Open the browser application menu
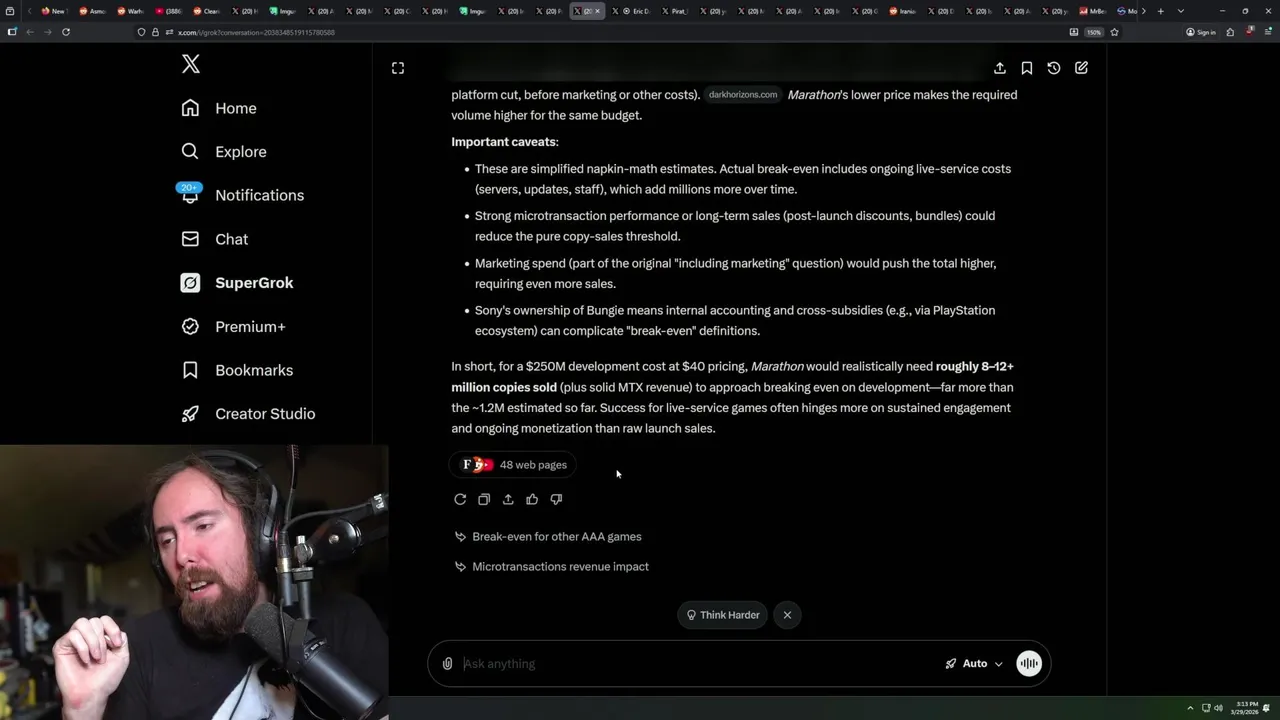 [x=1268, y=32]
